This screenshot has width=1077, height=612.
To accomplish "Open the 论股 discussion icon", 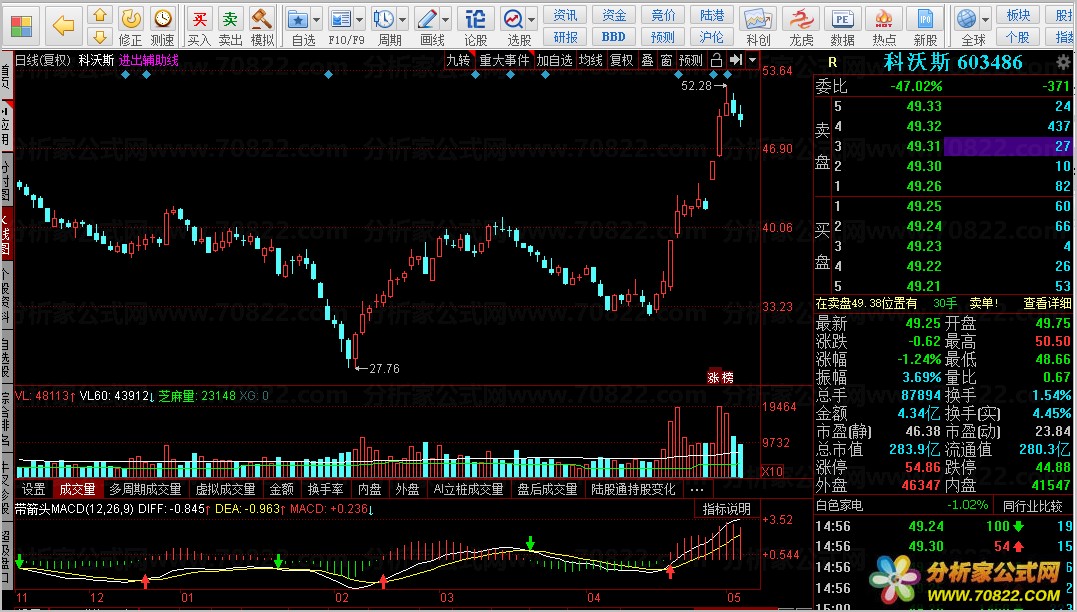I will pyautogui.click(x=475, y=19).
